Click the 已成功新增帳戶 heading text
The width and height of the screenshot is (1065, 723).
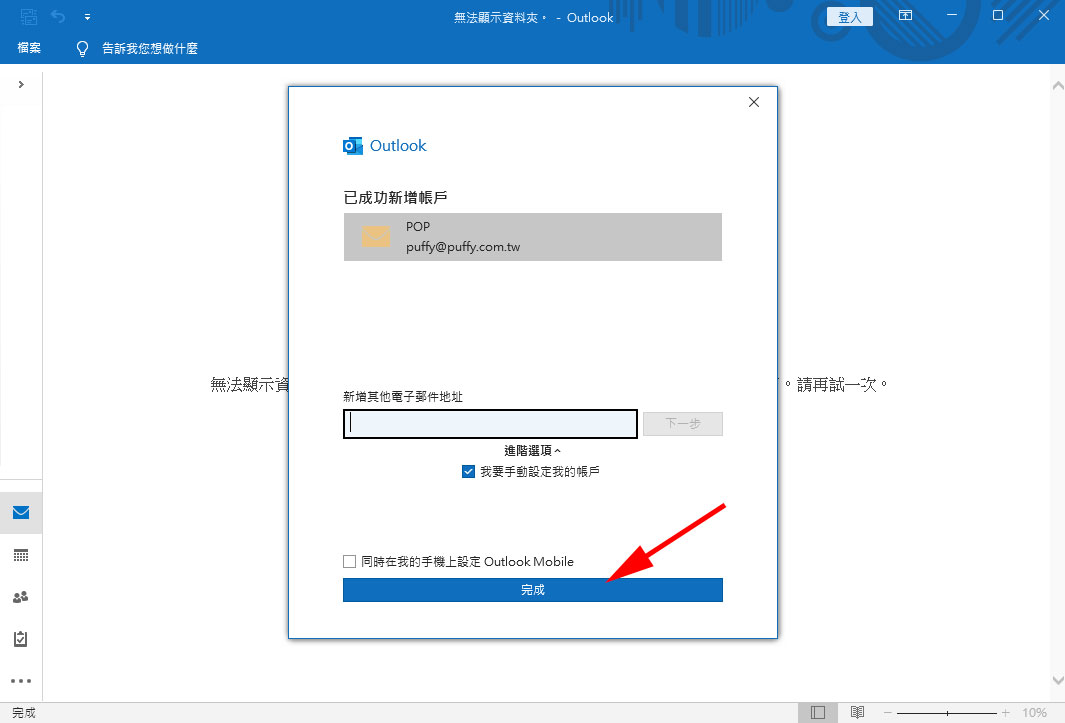(x=395, y=198)
